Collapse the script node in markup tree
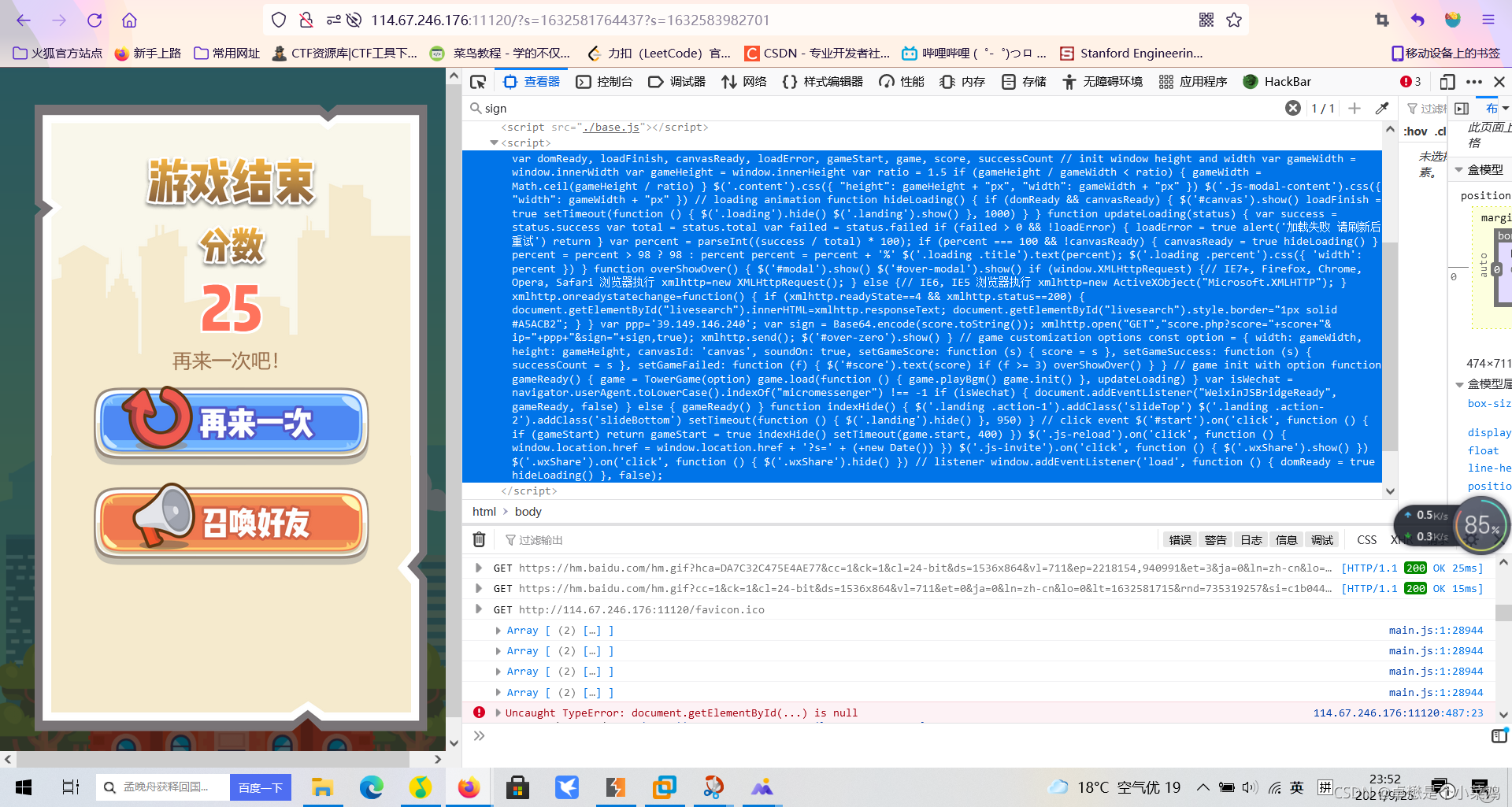 point(494,143)
